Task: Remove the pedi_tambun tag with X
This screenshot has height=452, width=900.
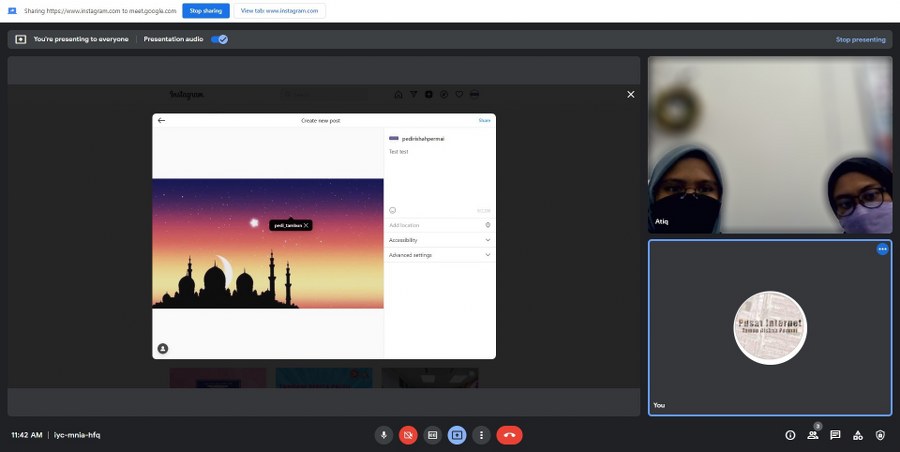Action: point(306,226)
